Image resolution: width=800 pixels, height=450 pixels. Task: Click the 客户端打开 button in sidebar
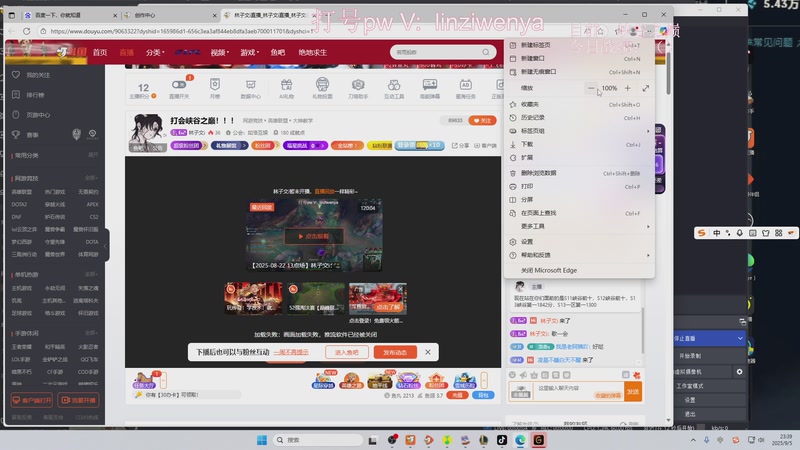click(32, 400)
